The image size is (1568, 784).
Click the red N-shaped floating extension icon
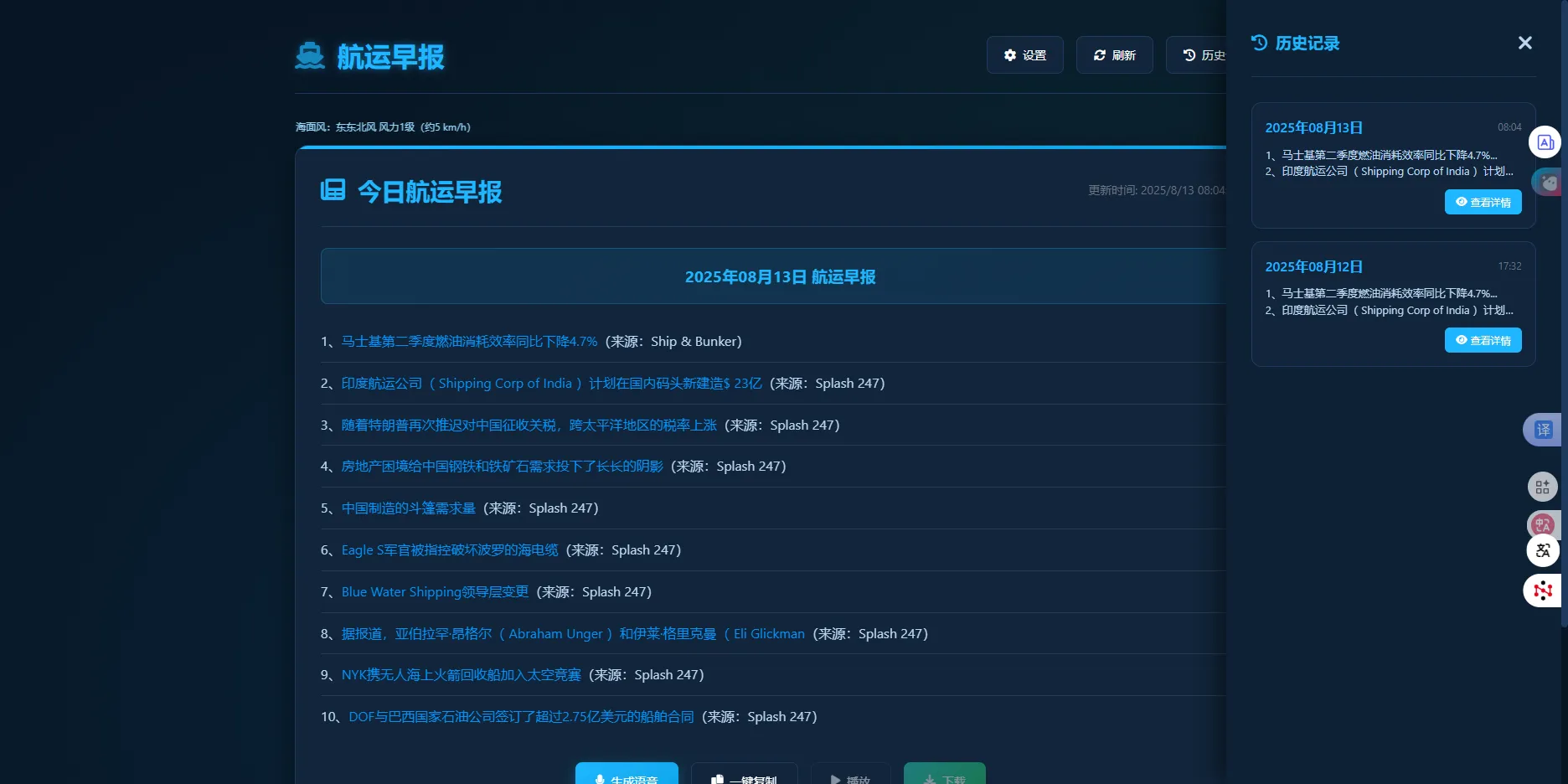click(1543, 591)
